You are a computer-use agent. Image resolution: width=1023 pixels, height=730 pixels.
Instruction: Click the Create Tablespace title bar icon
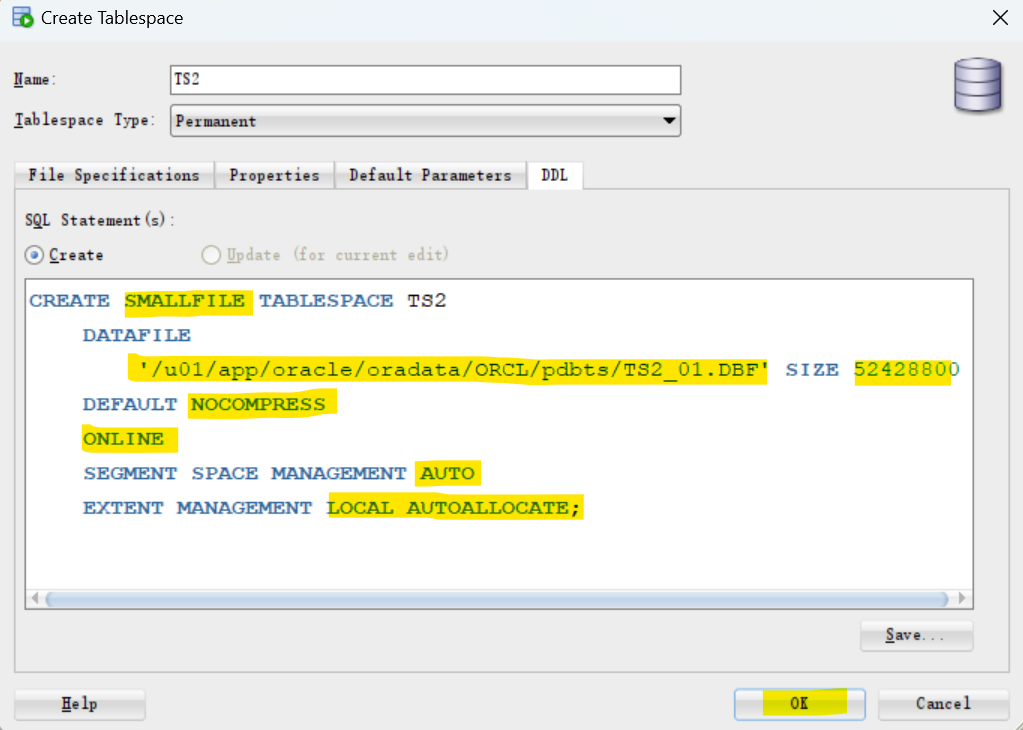(x=23, y=17)
